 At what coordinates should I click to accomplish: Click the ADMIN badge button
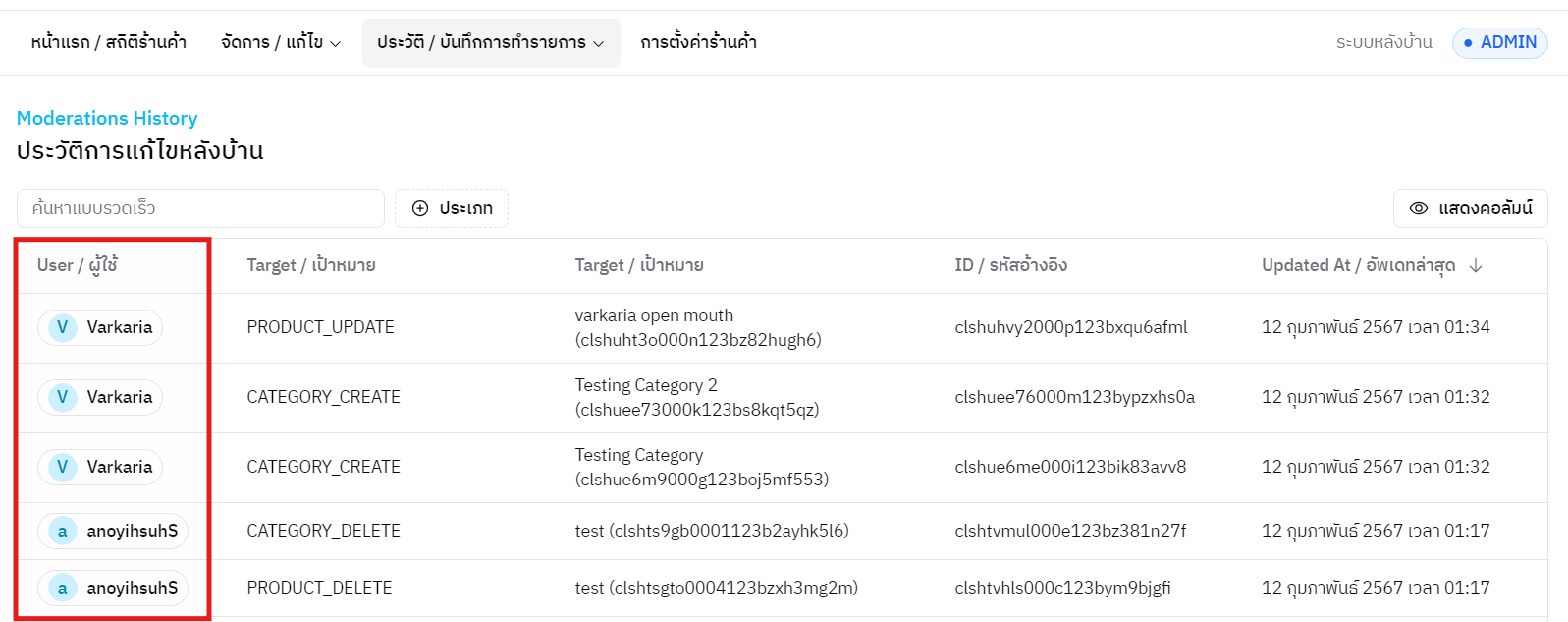pyautogui.click(x=1499, y=43)
